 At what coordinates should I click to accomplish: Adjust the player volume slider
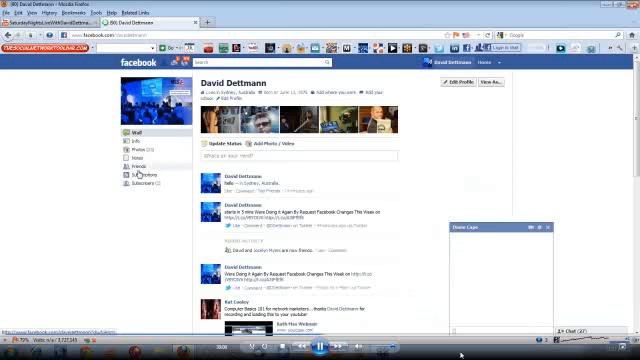tap(382, 347)
